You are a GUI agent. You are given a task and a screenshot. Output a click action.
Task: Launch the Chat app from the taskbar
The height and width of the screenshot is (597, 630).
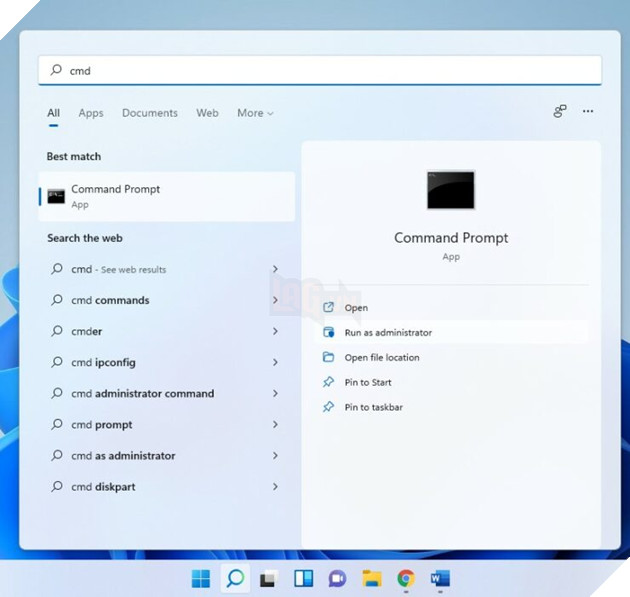(337, 579)
